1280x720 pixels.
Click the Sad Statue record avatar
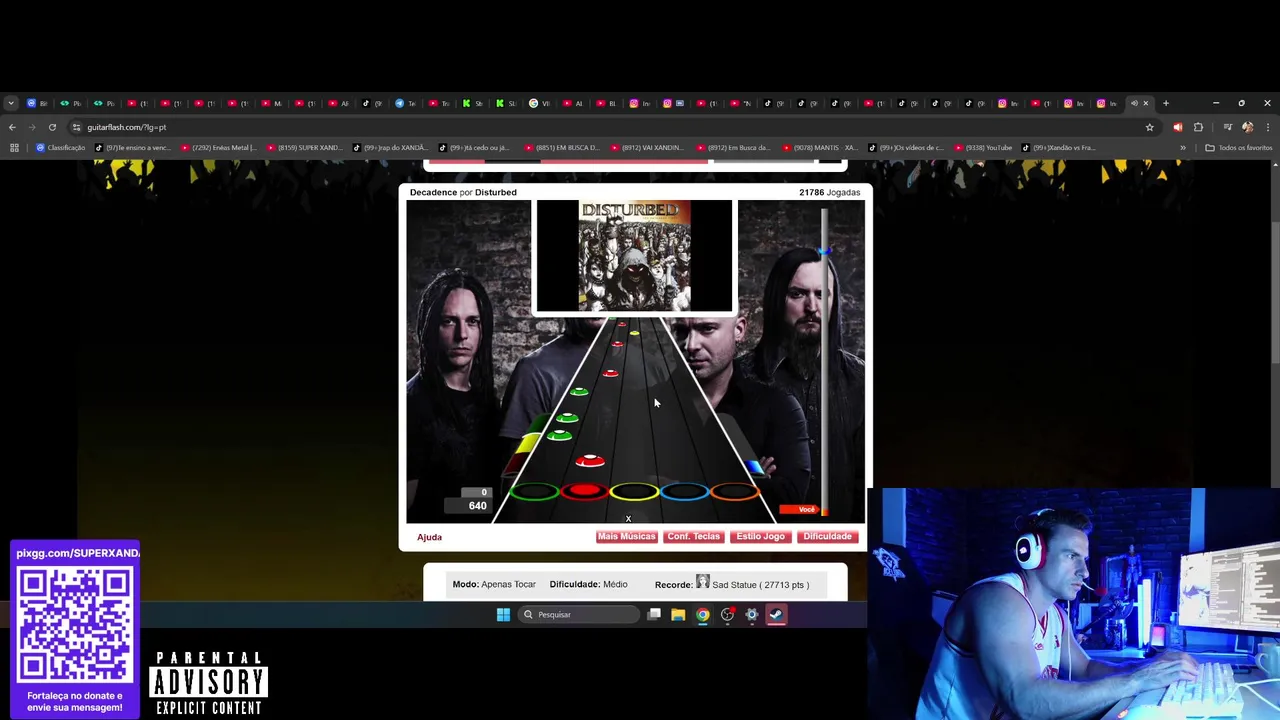pyautogui.click(x=702, y=582)
